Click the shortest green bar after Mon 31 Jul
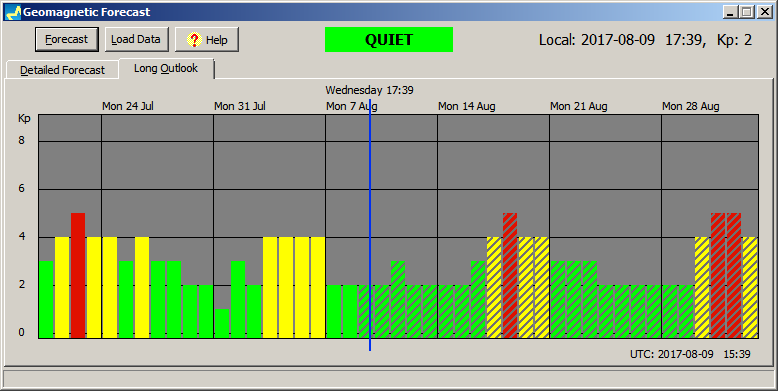Screen dimensions: 778x391 click(222, 324)
